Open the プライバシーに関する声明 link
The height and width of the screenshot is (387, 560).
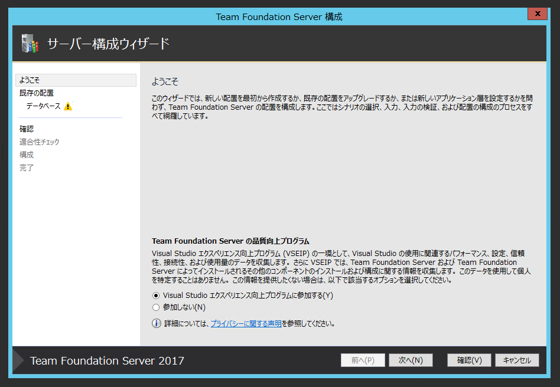click(246, 324)
